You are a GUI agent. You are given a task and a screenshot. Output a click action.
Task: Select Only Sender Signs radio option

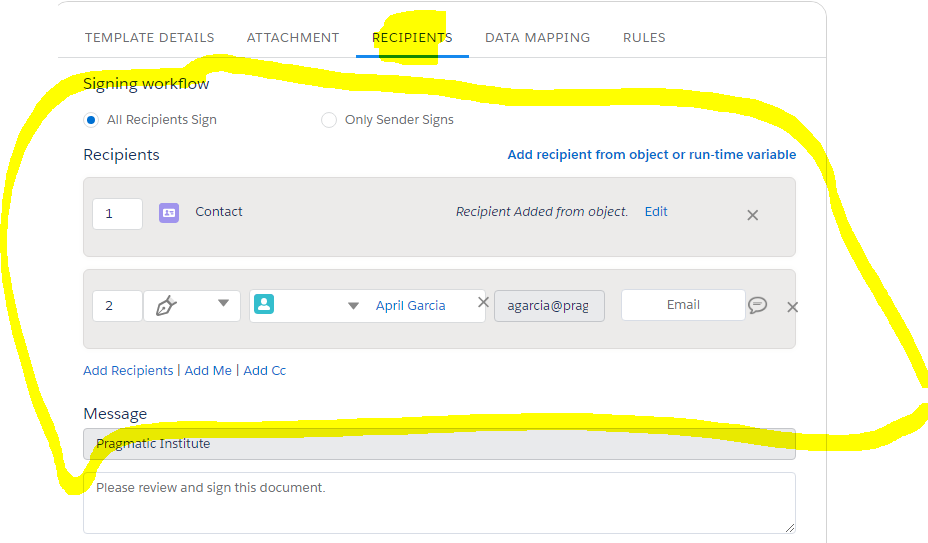pyautogui.click(x=328, y=120)
